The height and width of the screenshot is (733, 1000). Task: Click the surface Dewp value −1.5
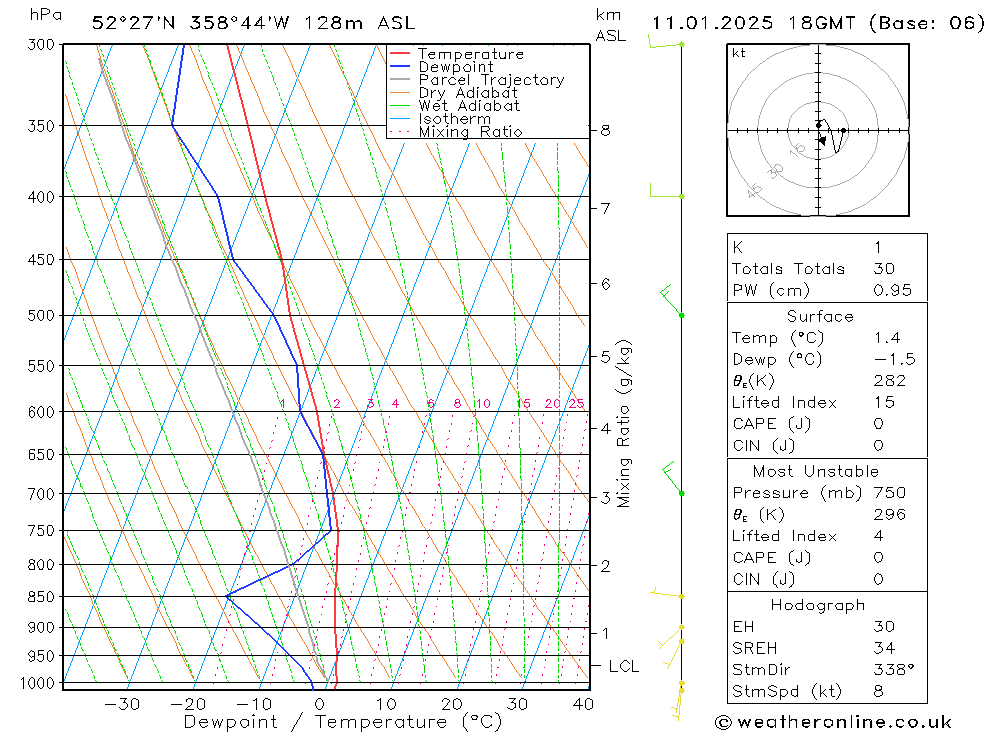[894, 359]
